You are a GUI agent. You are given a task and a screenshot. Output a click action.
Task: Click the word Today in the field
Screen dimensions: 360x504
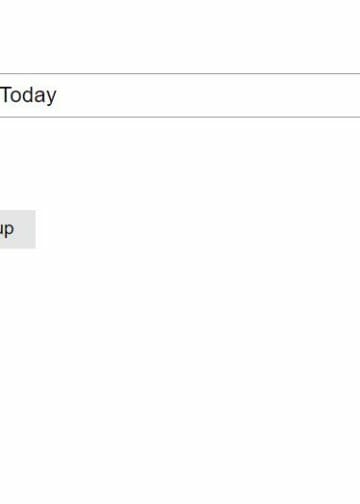point(29,96)
